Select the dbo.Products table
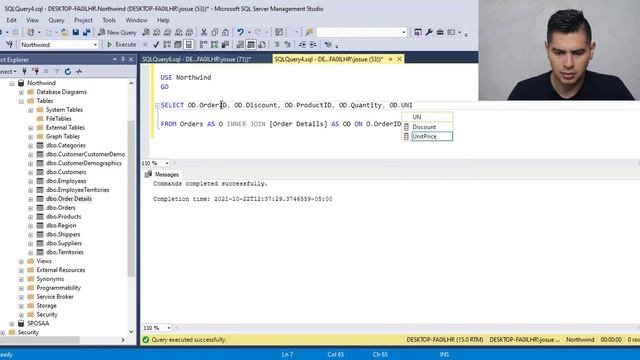The height and width of the screenshot is (360, 640). 63,216
